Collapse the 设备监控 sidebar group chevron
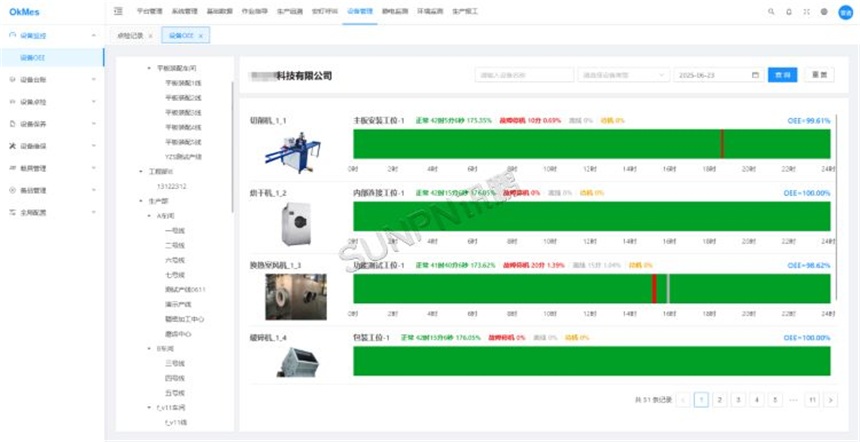The height and width of the screenshot is (442, 860). 94,36
